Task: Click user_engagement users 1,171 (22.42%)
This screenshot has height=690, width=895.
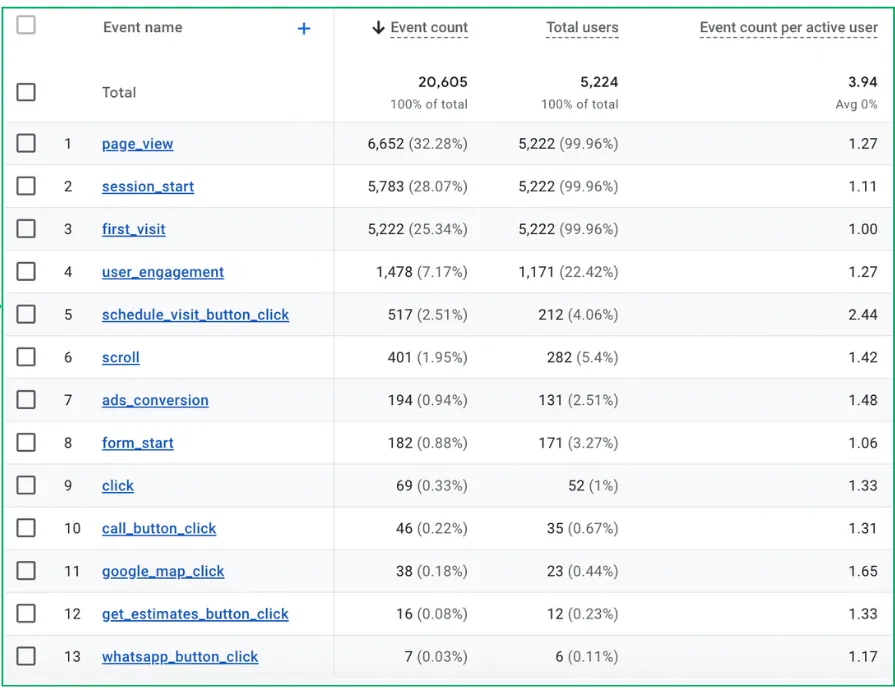Action: click(568, 272)
